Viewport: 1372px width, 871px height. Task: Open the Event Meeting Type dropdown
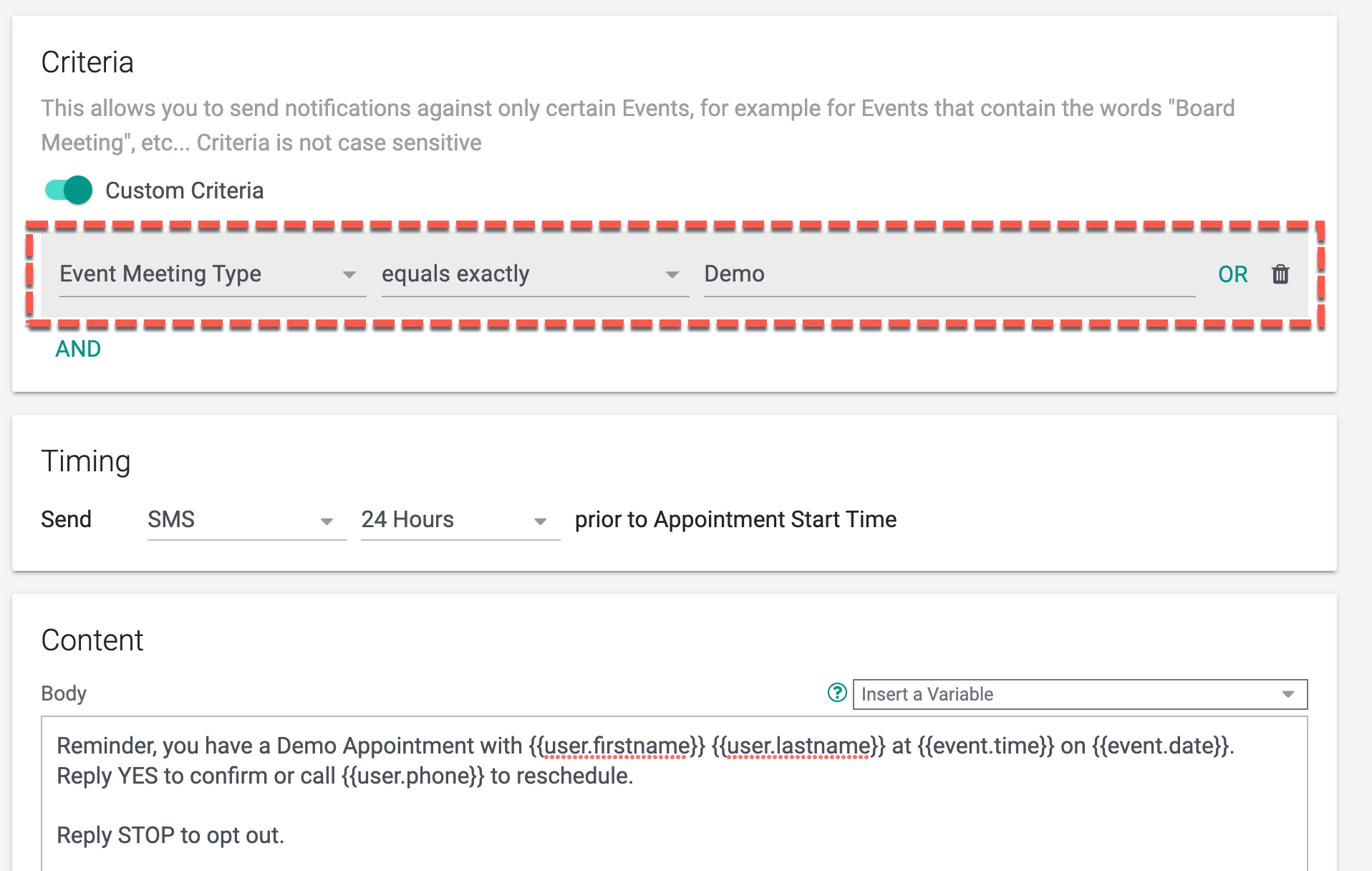[x=208, y=274]
